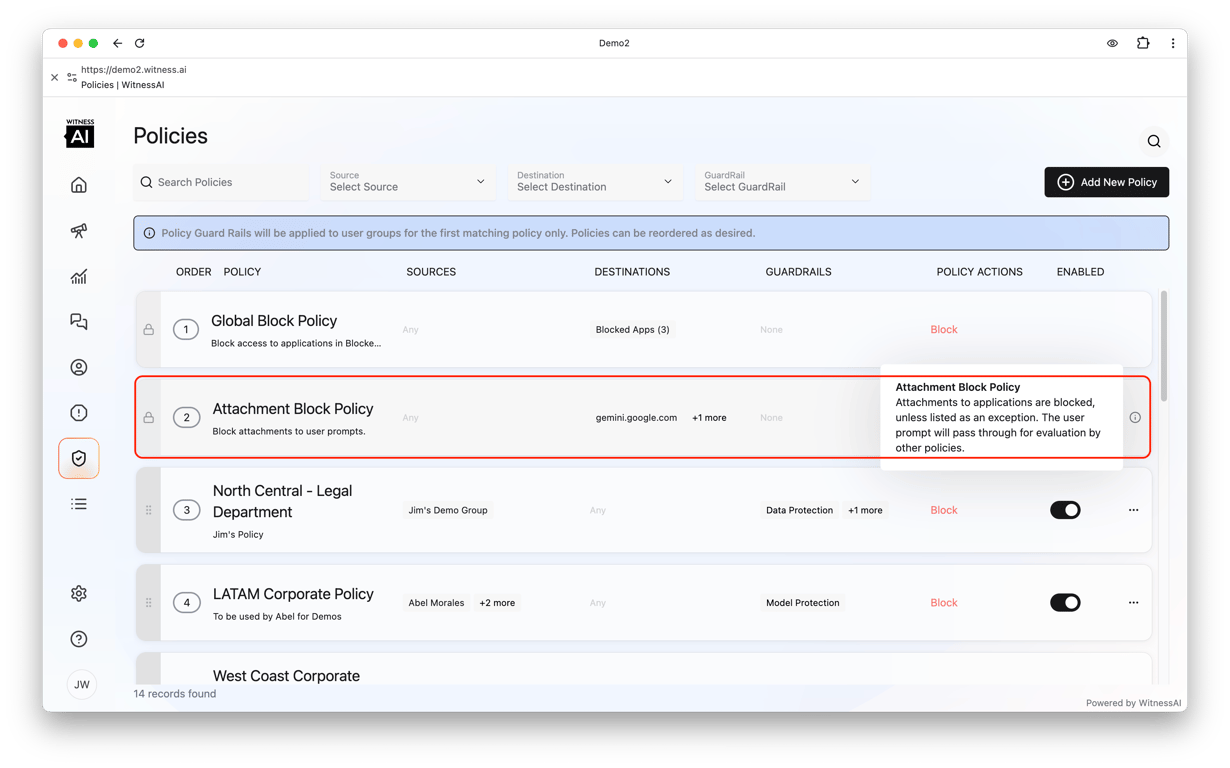Grab the drag handle on North Central policy

pos(149,510)
